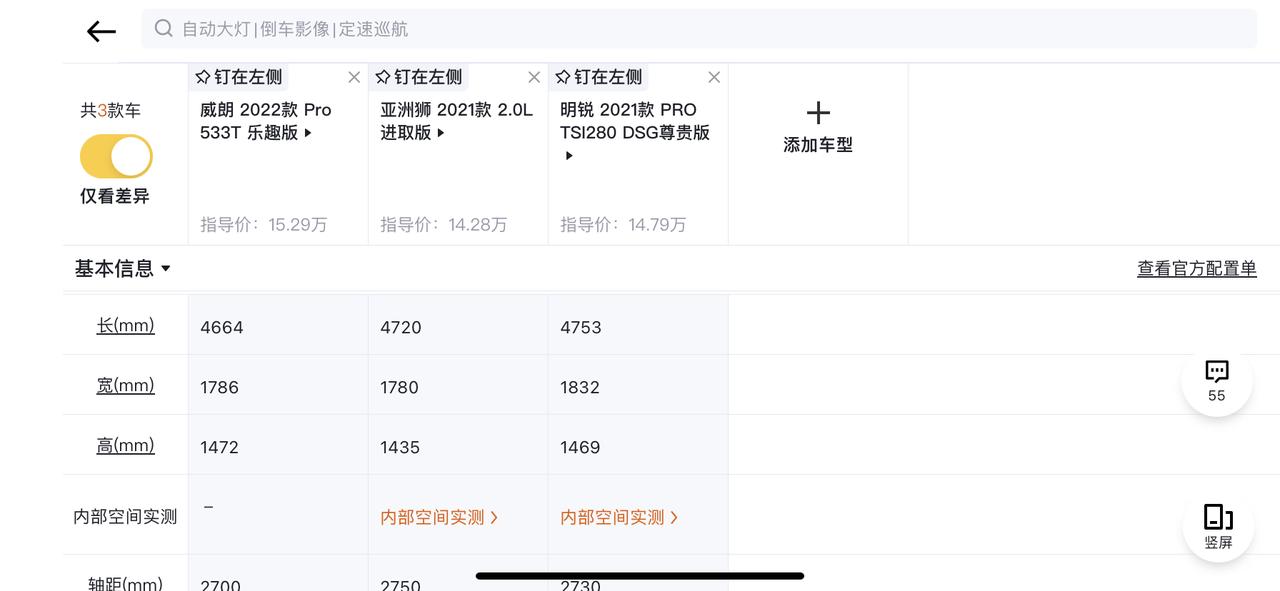
Task: Open 亚洲狮 内部空间实测 link
Action: click(x=439, y=517)
